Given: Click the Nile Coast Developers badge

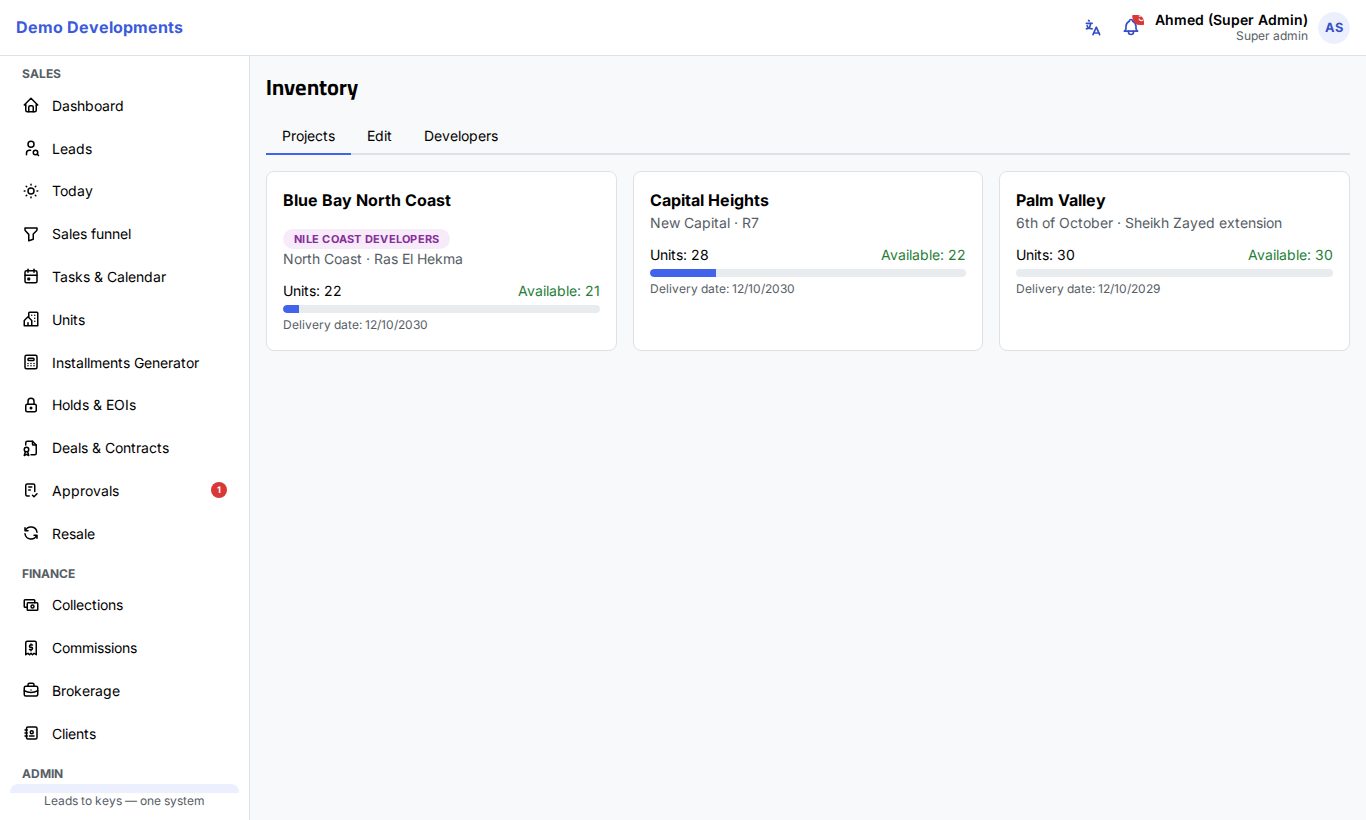Looking at the screenshot, I should pos(366,239).
